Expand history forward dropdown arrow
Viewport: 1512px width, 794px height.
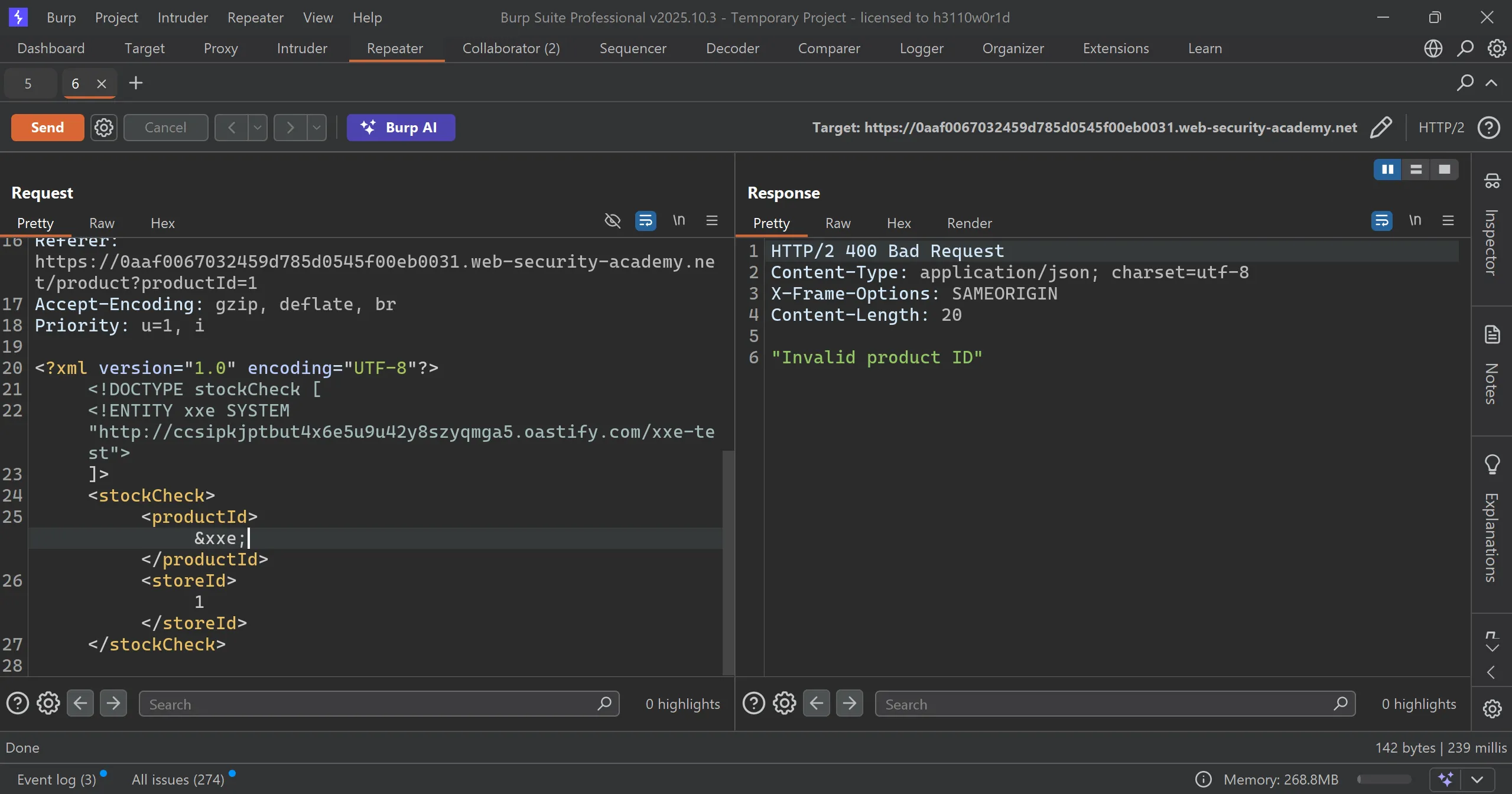[x=317, y=127]
